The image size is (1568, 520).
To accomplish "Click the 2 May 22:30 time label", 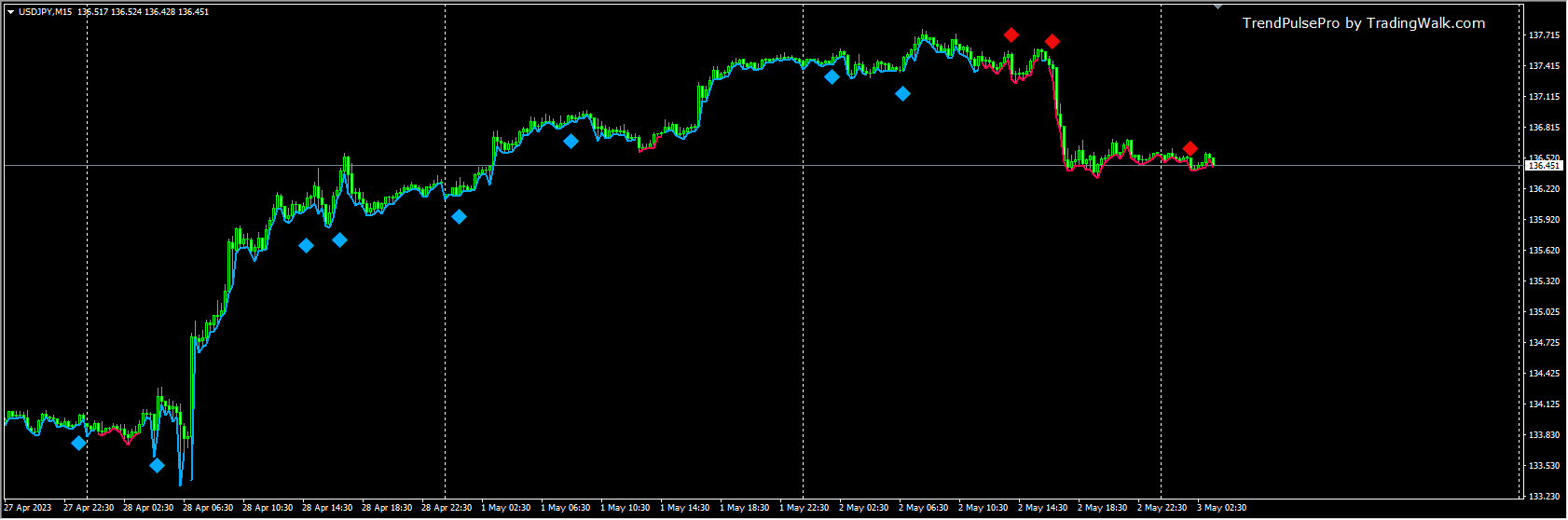I will [1162, 508].
